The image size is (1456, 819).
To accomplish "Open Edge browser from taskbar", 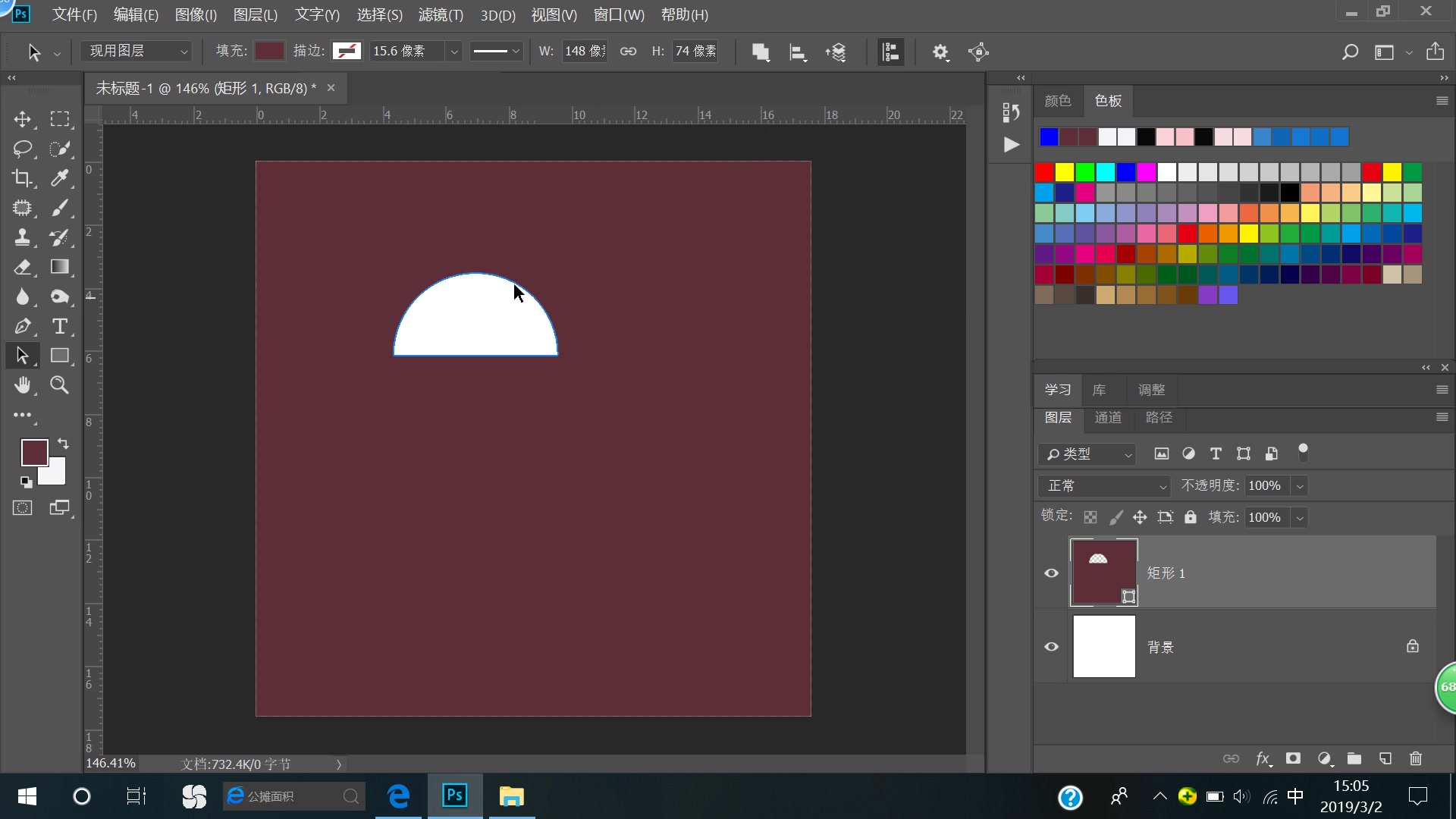I will point(399,796).
